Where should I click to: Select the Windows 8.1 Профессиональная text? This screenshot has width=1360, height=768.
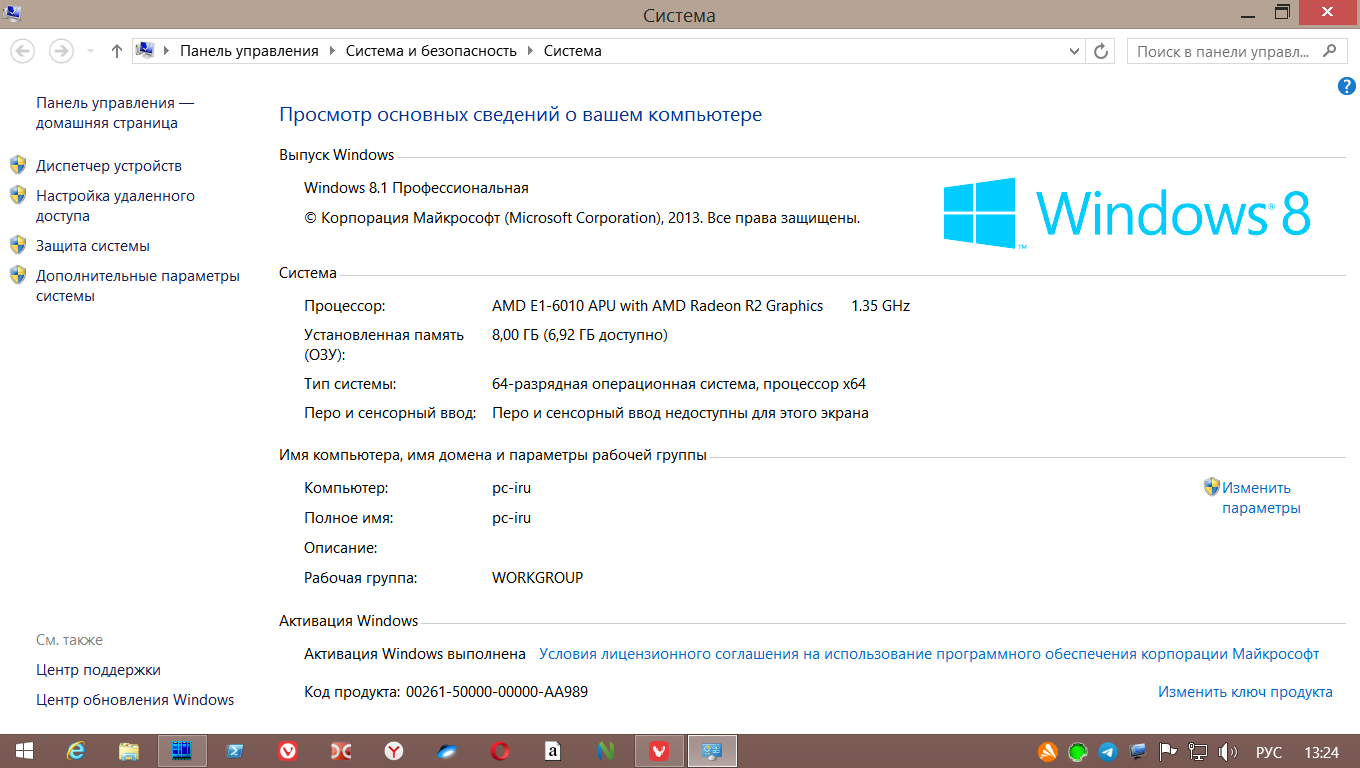(x=416, y=188)
